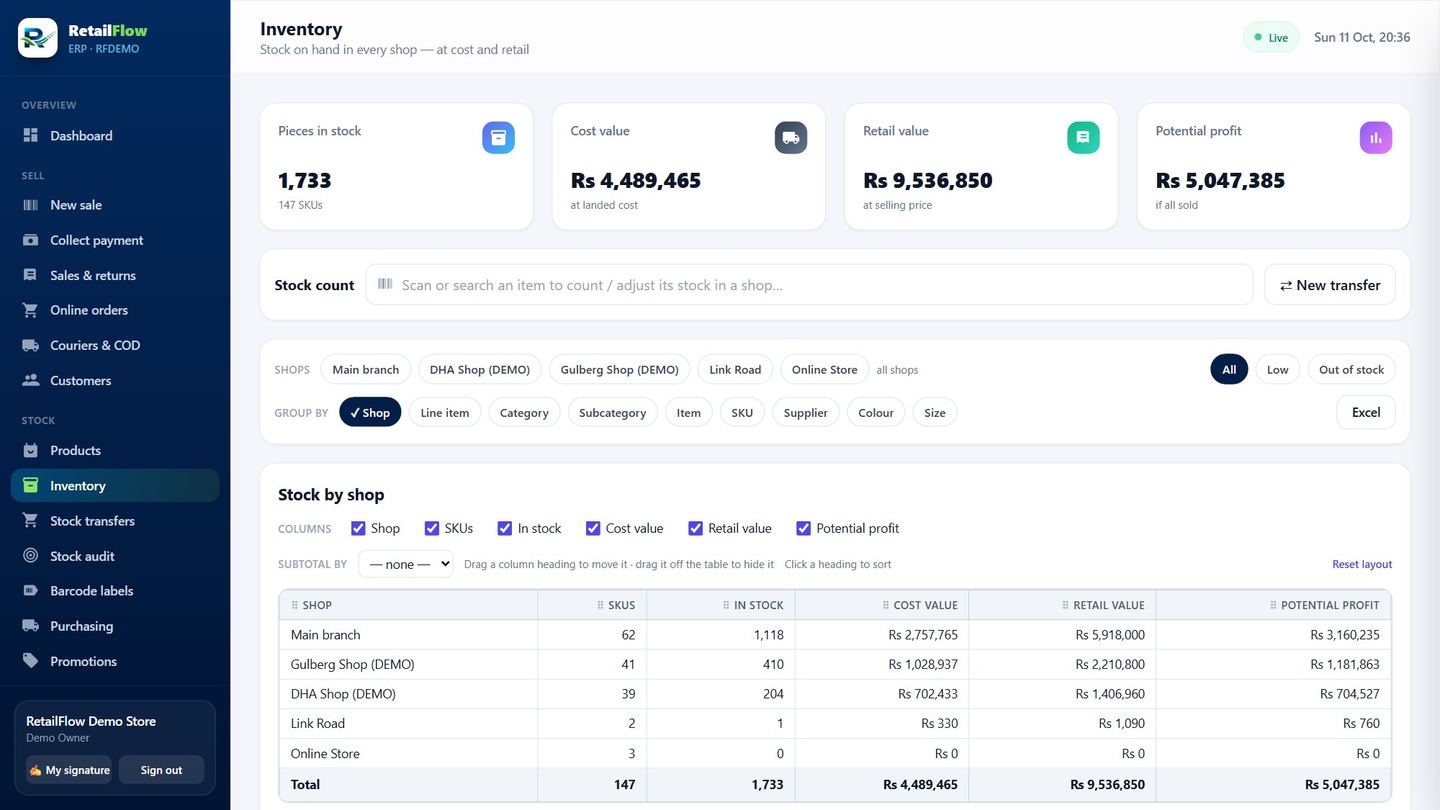Image resolution: width=1440 pixels, height=810 pixels.
Task: Open the My signature button
Action: pos(69,770)
